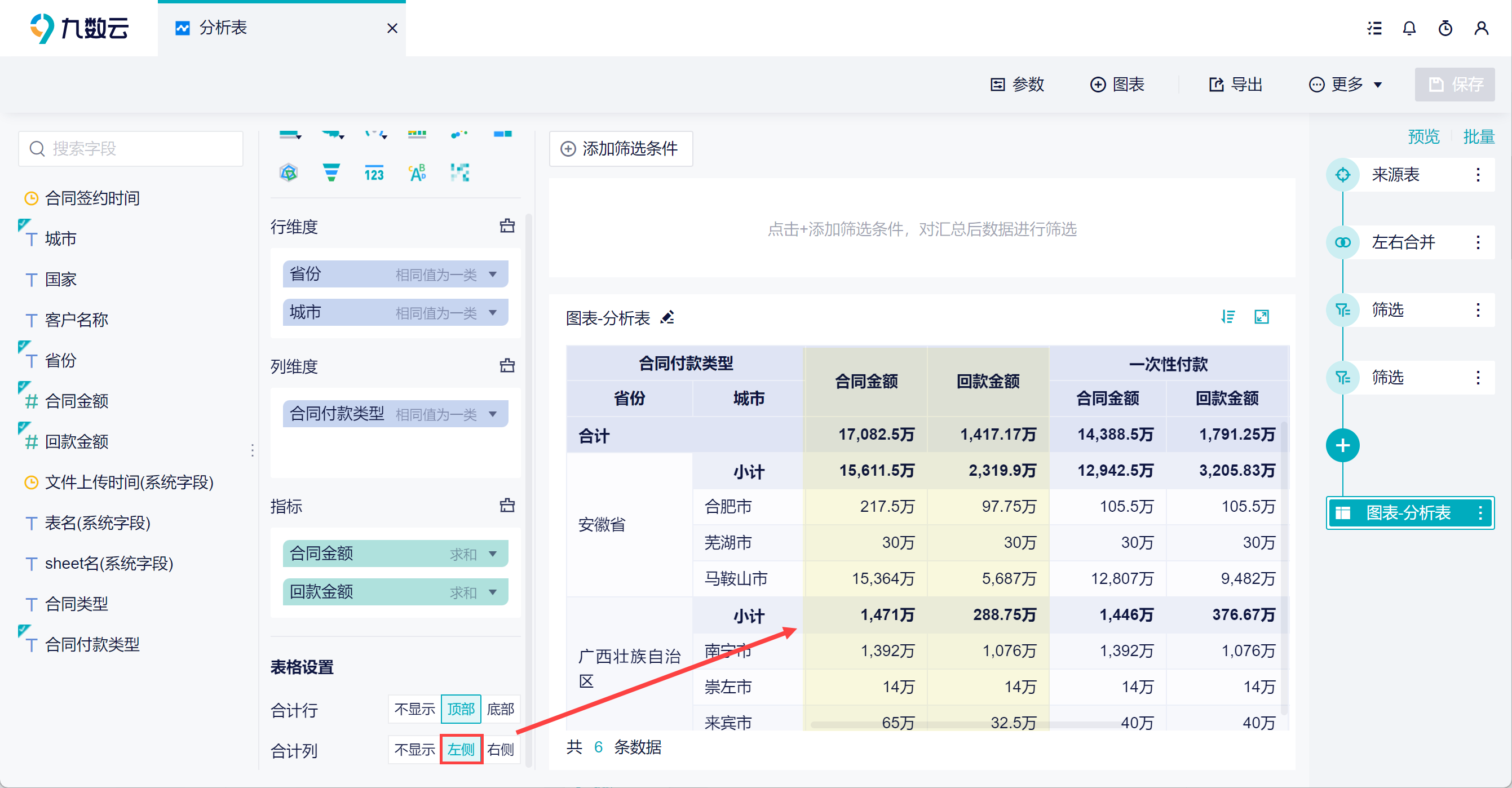Screen dimensions: 1512x788
Task: Click the edit chart title pencil icon
Action: coord(667,317)
